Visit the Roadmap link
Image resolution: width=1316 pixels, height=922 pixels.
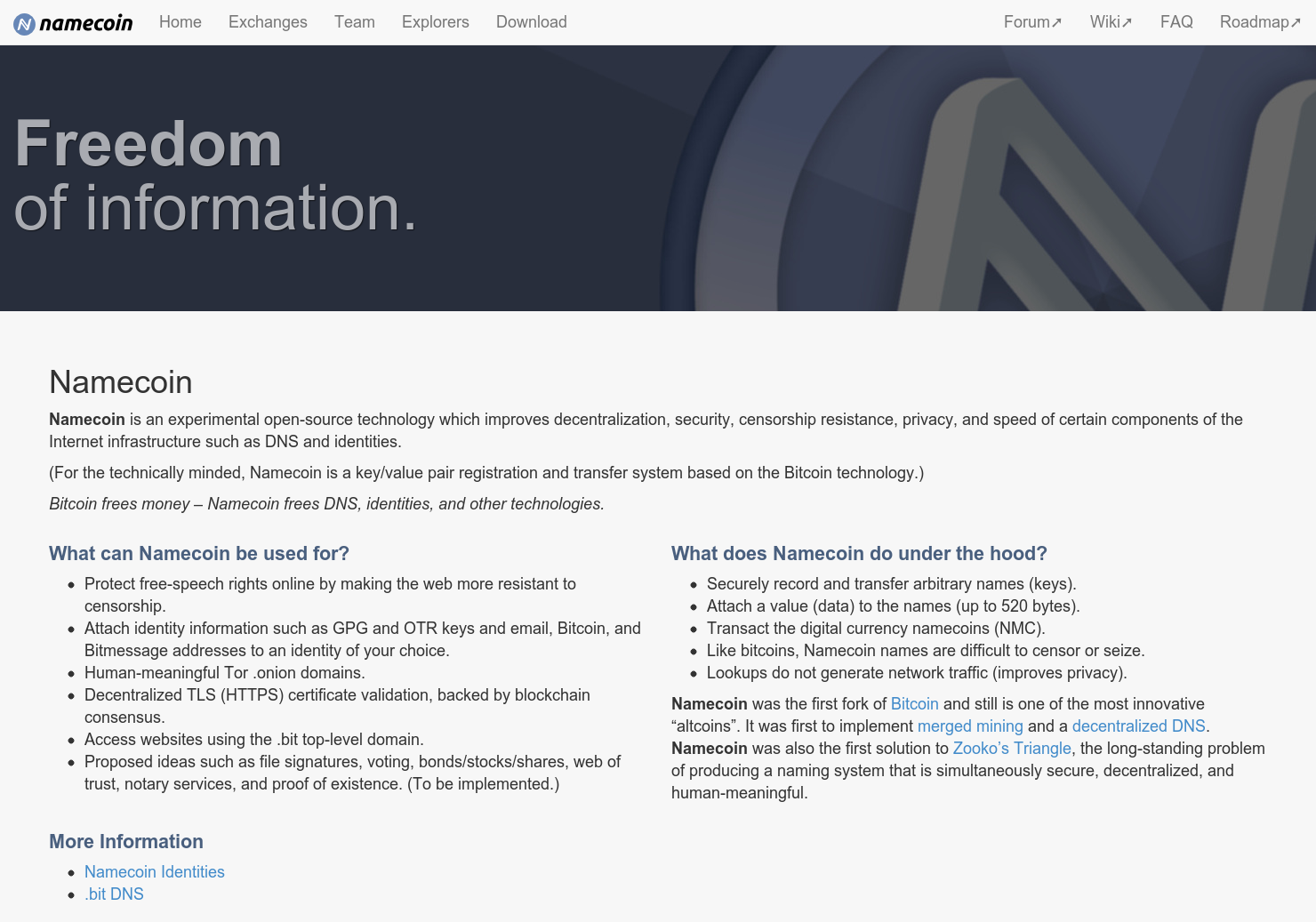tap(1255, 22)
